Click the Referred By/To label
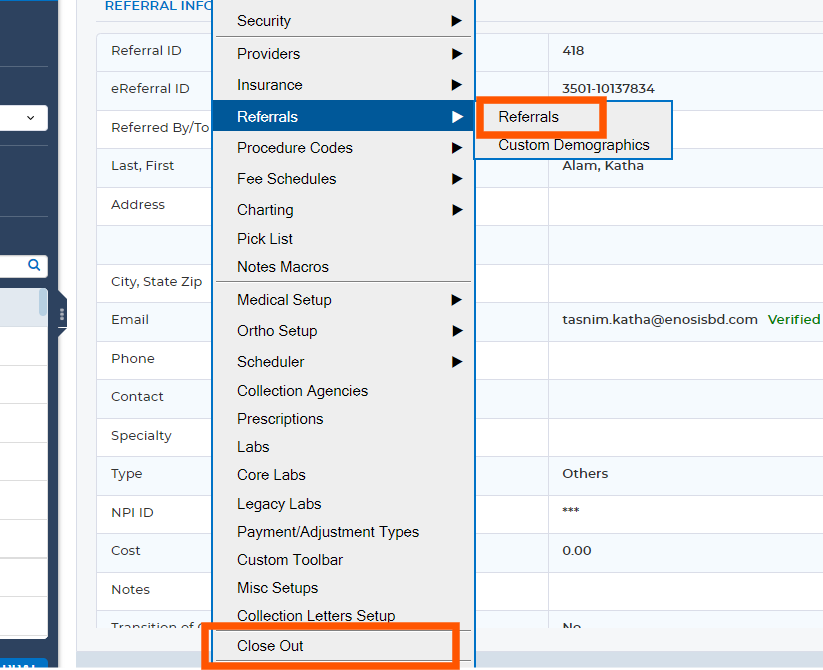Viewport: 823px width, 670px height. tap(160, 127)
